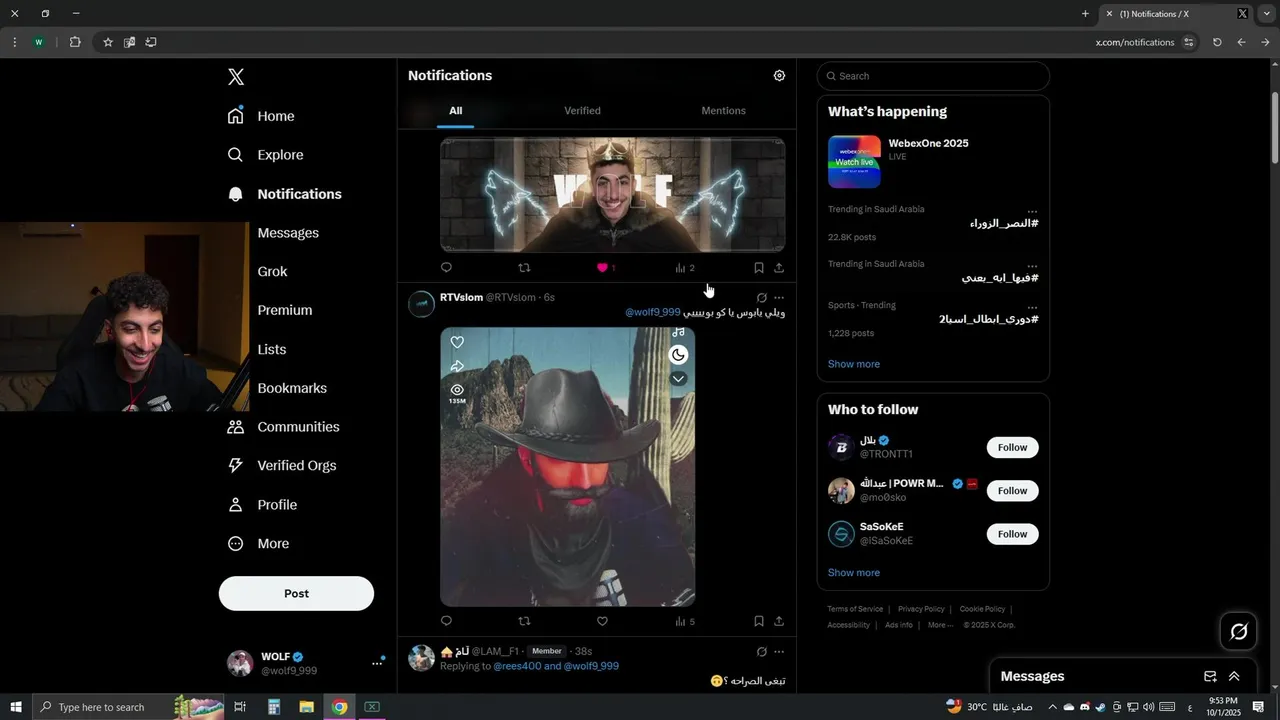The height and width of the screenshot is (720, 1280).
Task: Open a new browser tab
Action: point(1085,14)
